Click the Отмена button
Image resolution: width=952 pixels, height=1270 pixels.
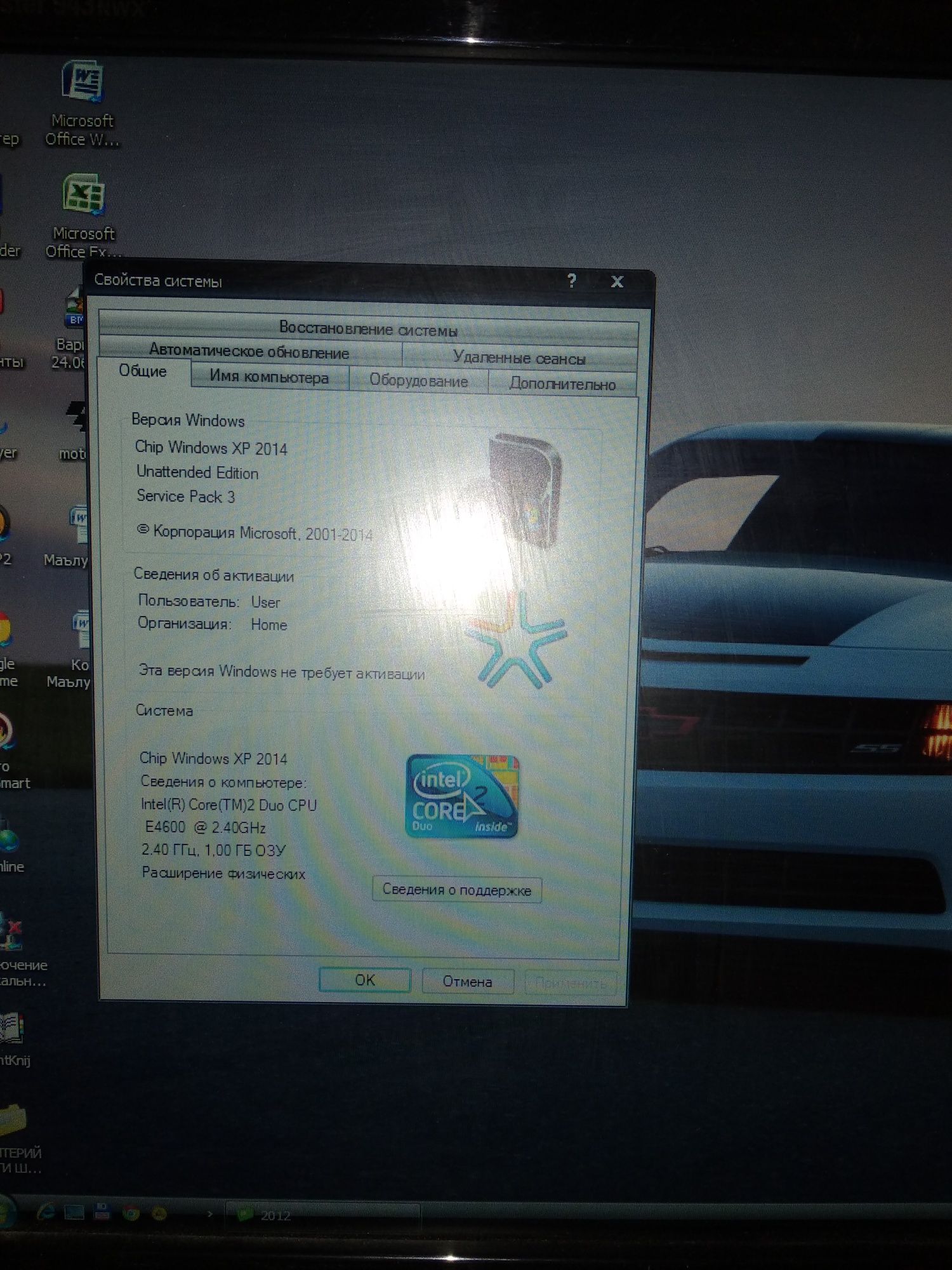468,982
